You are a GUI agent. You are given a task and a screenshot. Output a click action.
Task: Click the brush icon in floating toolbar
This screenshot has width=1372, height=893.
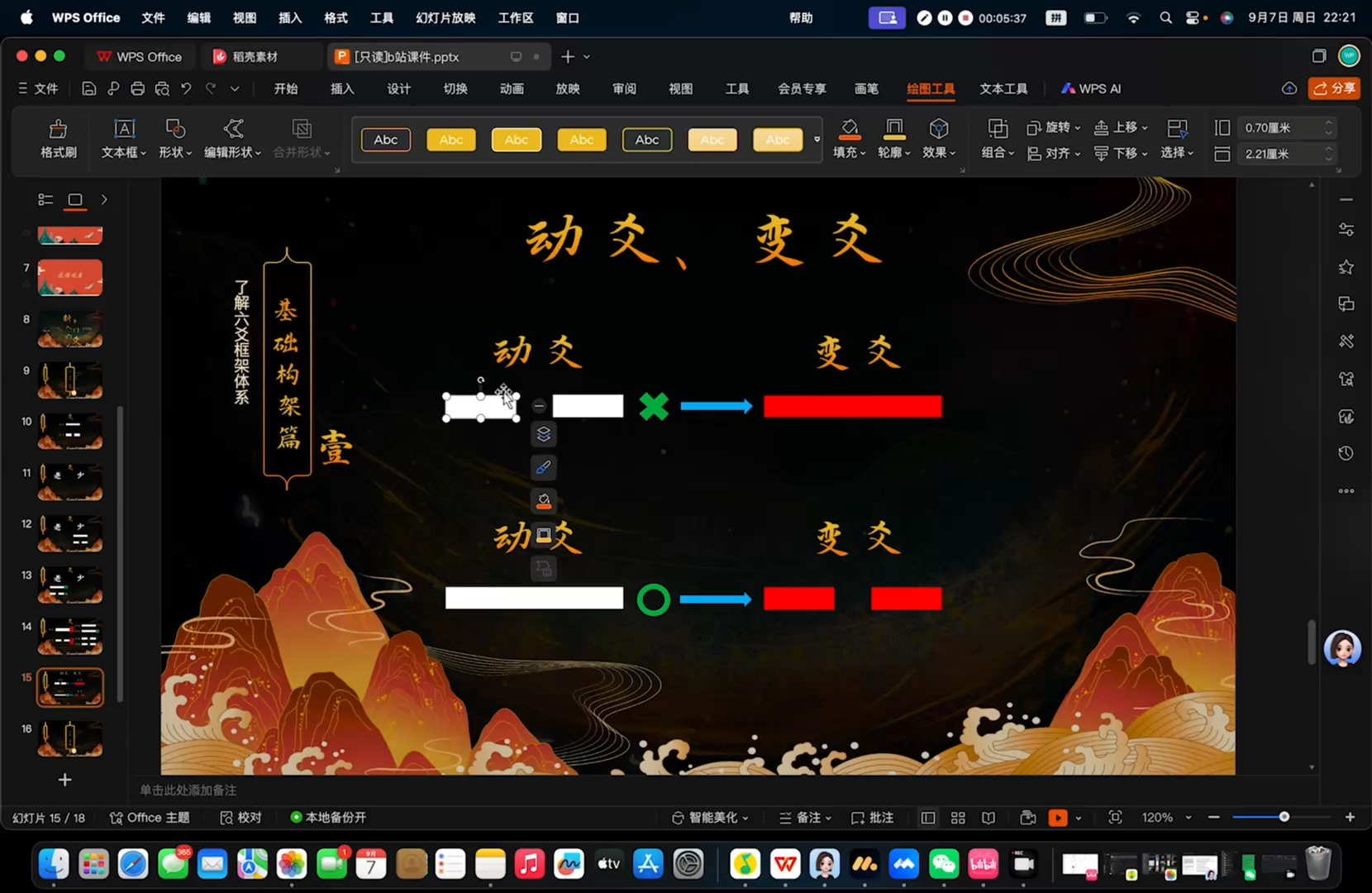point(543,468)
